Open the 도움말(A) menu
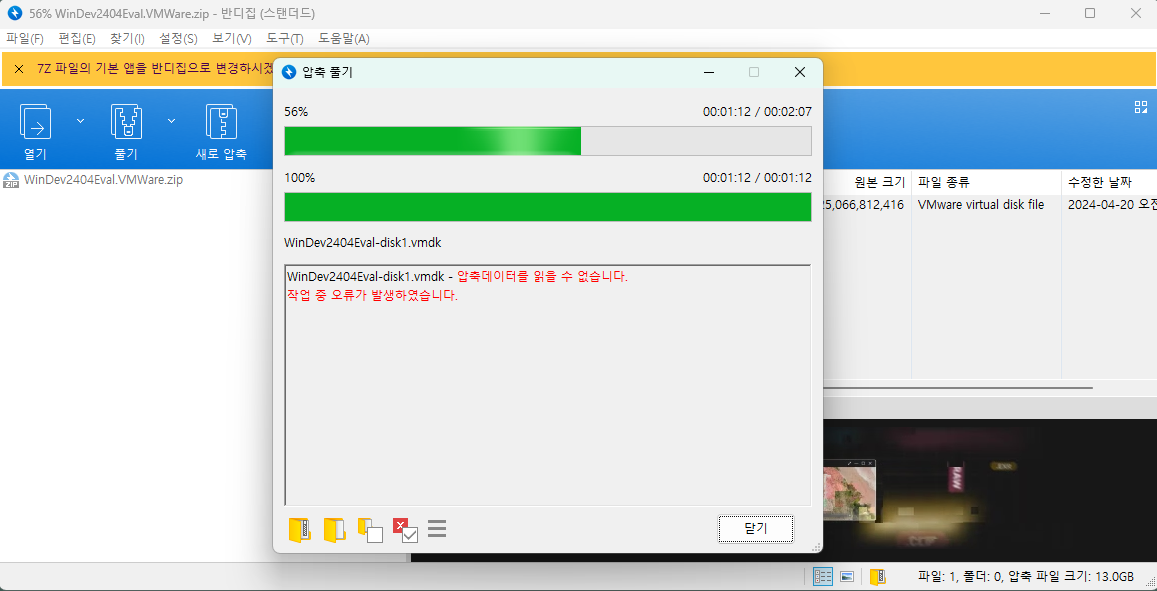This screenshot has width=1157, height=591. coord(344,38)
